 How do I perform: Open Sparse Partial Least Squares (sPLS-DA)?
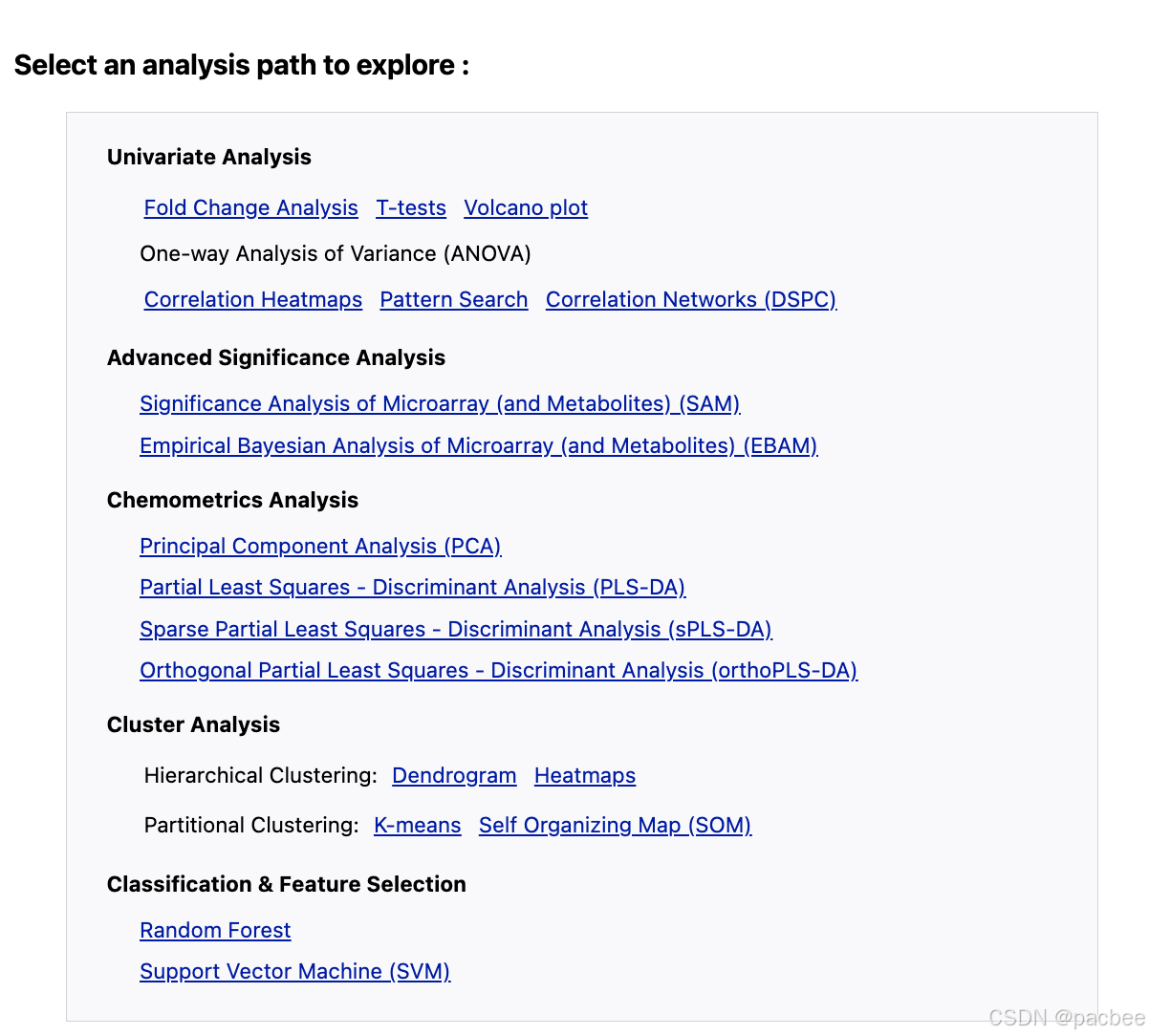[x=455, y=630]
